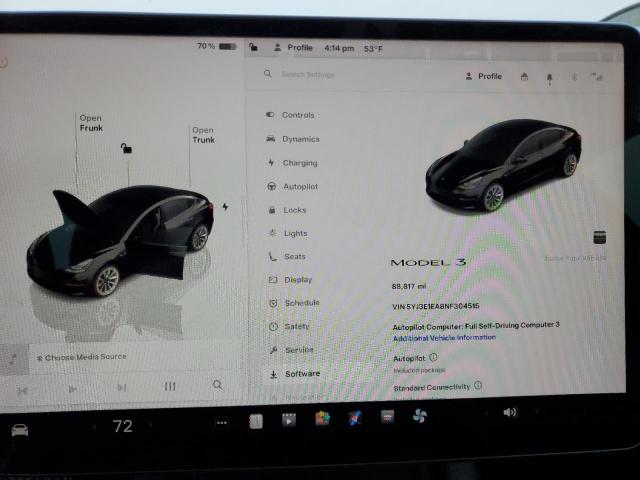Tap the Autopilot Computer info line
Screen dimensions: 640x480
476,326
